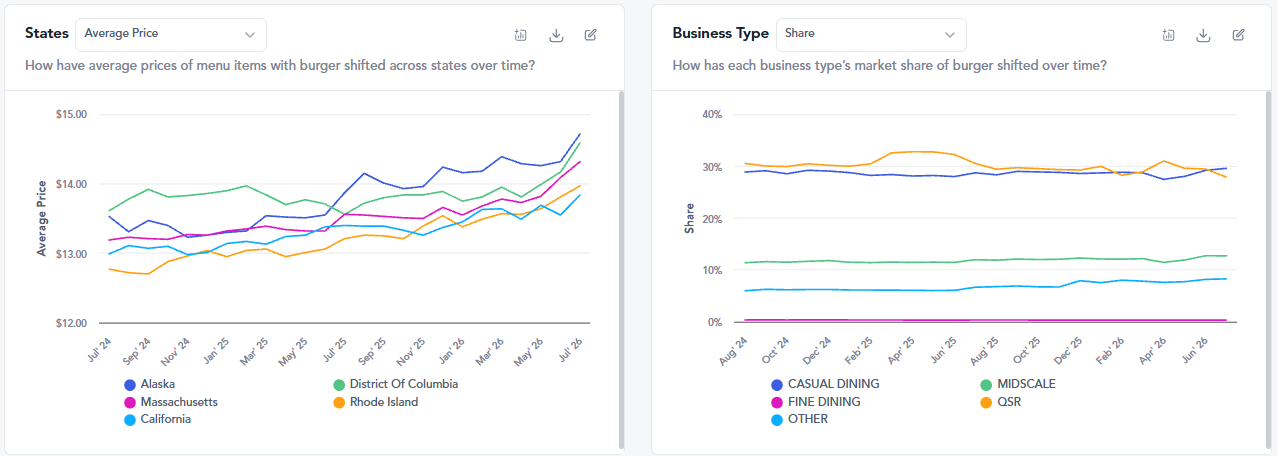The image size is (1277, 456).
Task: Download the States chart
Action: coord(556,35)
